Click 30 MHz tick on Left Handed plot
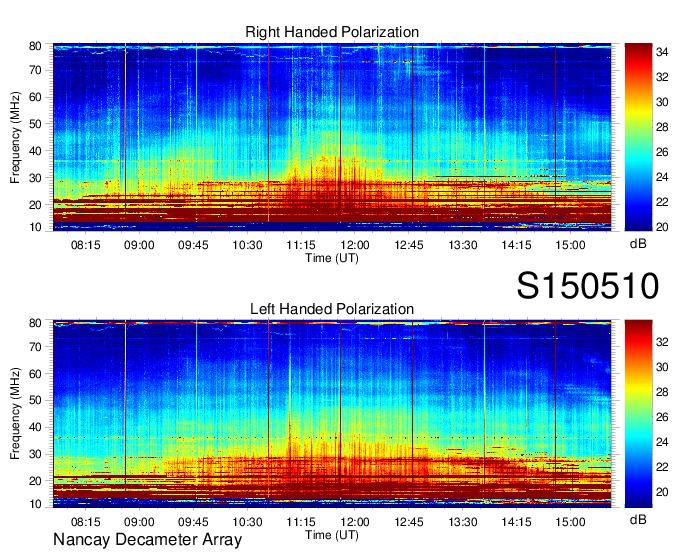This screenshot has height=552, width=680. [35, 454]
